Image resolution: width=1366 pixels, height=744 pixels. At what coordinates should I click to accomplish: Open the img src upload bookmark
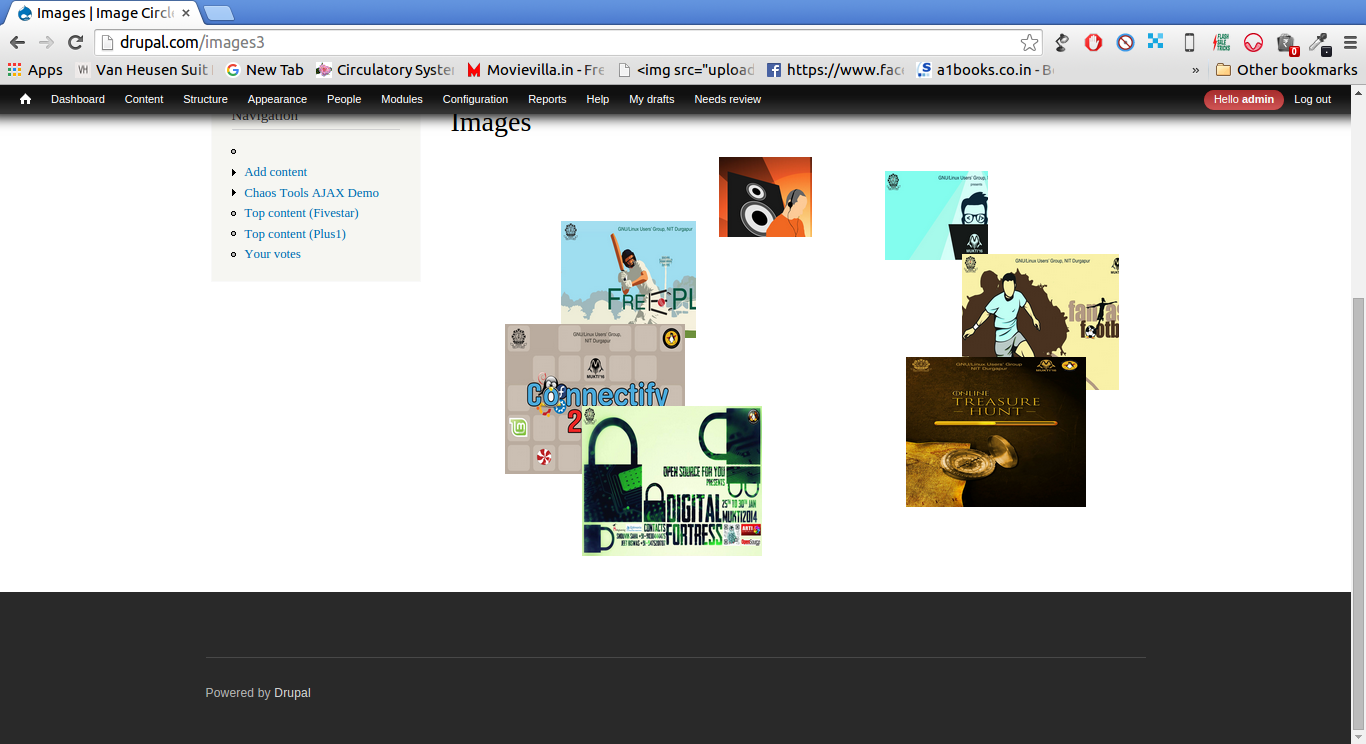pos(686,70)
